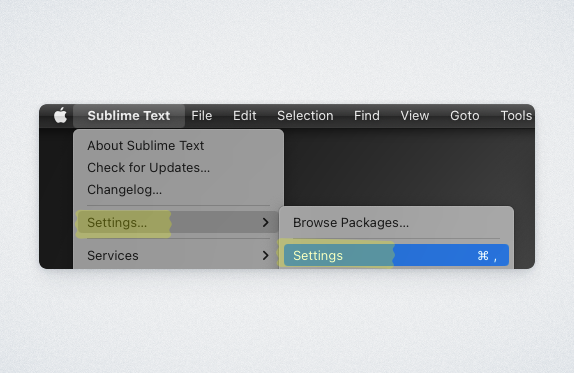The width and height of the screenshot is (574, 373).
Task: Open the Apple menu
Action: pyautogui.click(x=60, y=116)
